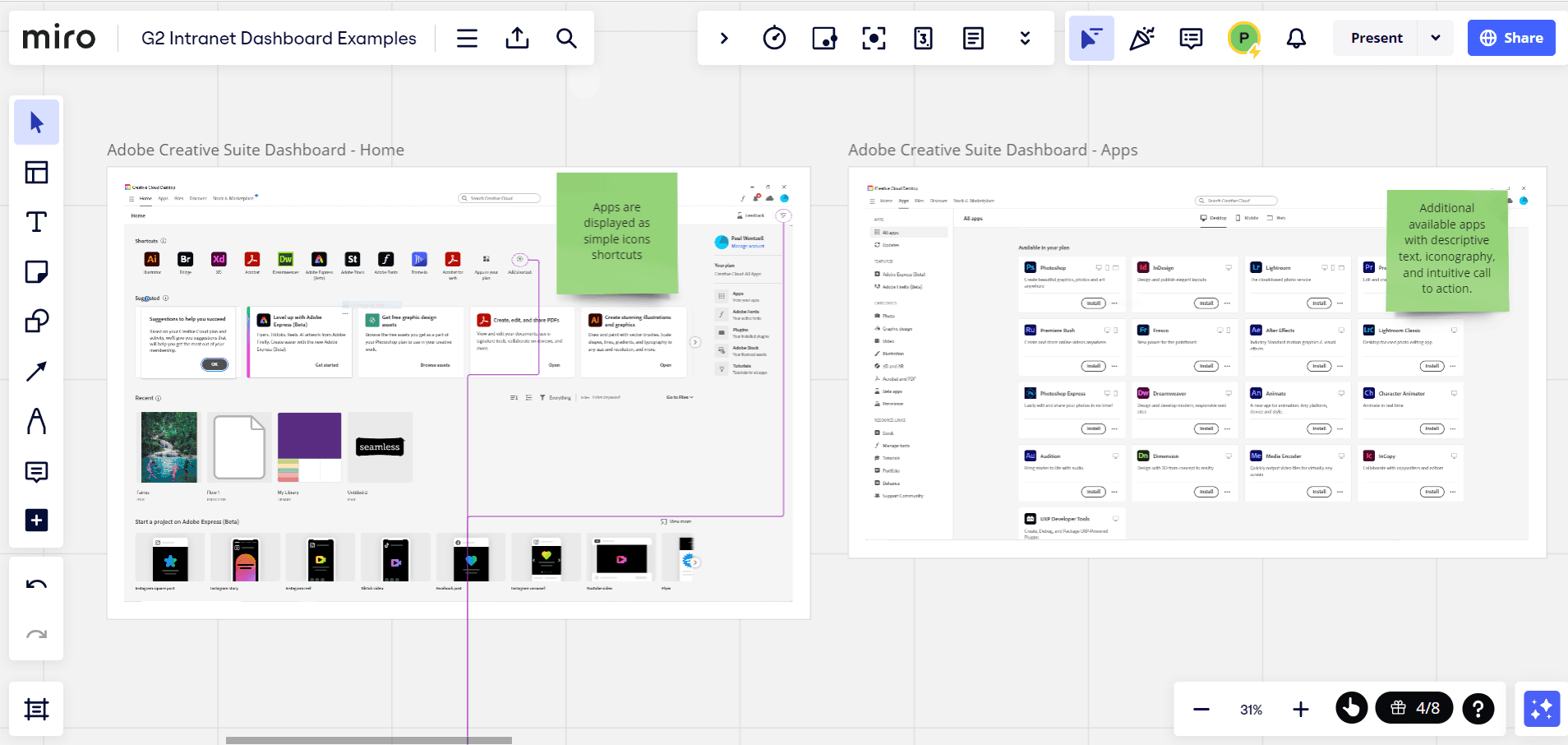The width and height of the screenshot is (1568, 745).
Task: Open the notifications bell
Action: click(x=1296, y=38)
